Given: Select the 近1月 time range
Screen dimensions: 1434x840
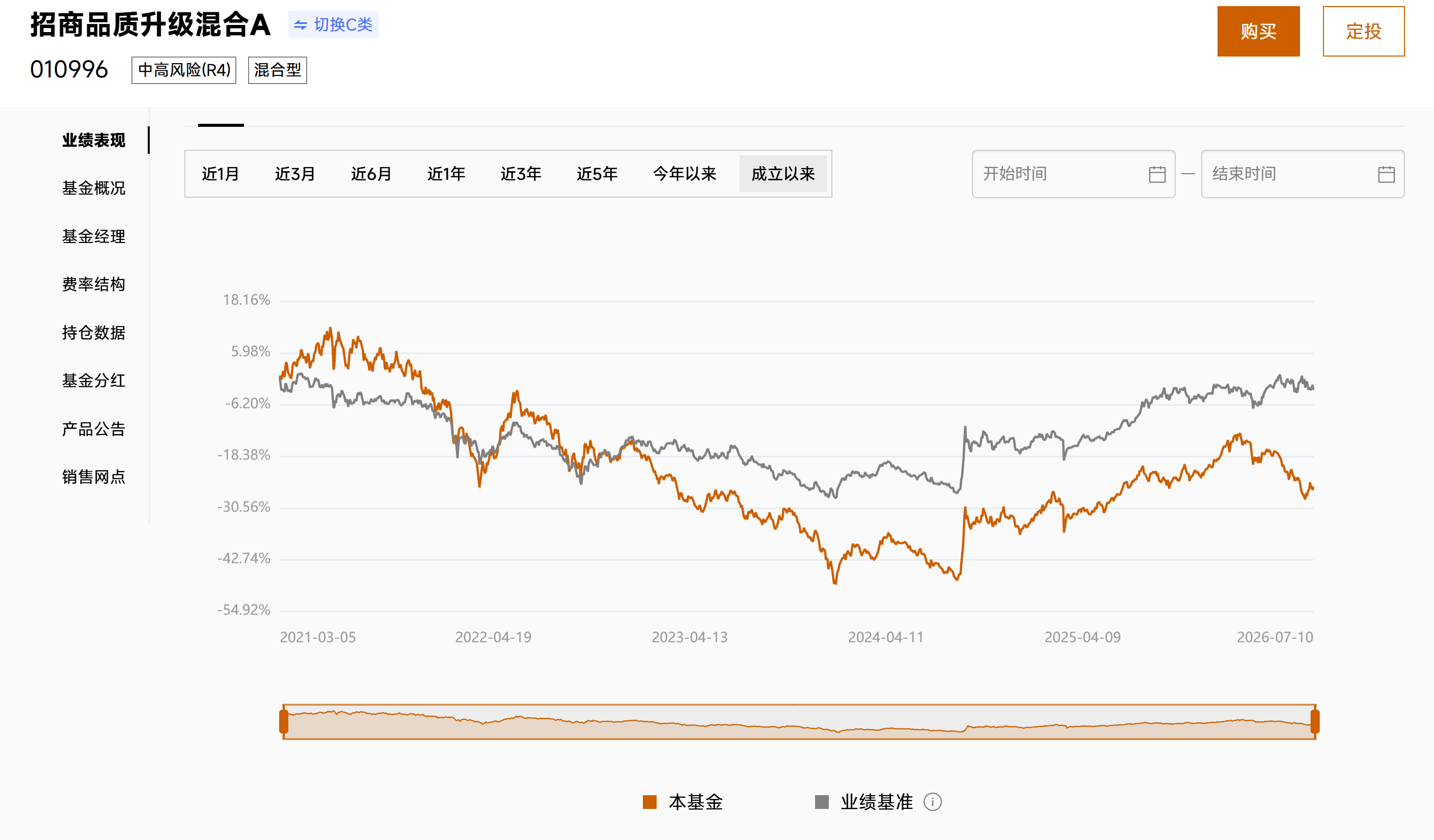Looking at the screenshot, I should pyautogui.click(x=220, y=174).
